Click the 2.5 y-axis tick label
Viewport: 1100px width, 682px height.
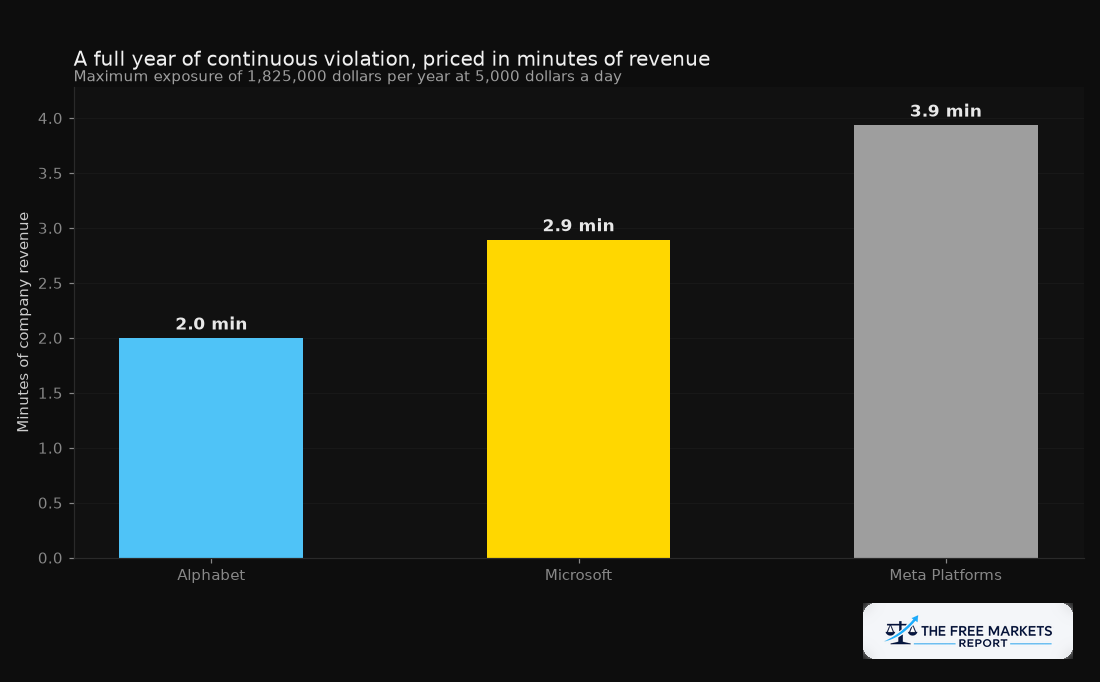pyautogui.click(x=50, y=284)
